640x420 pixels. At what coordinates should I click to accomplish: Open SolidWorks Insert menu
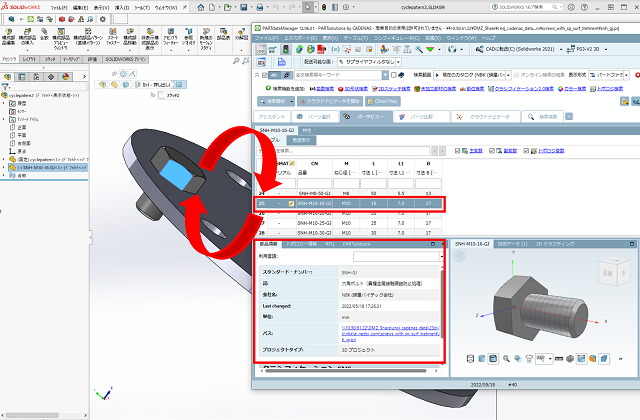(x=122, y=8)
